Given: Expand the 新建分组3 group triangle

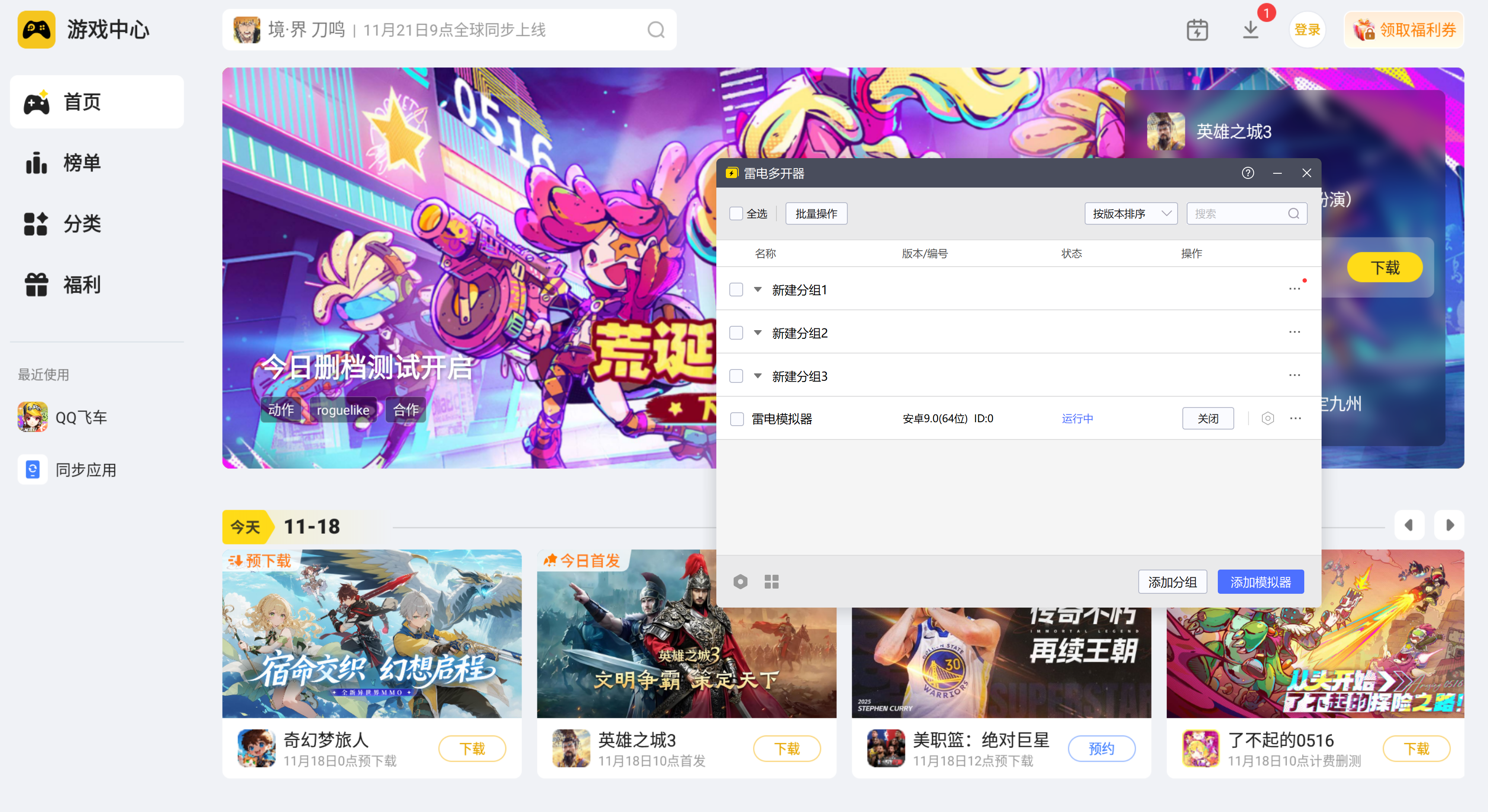Looking at the screenshot, I should (x=758, y=376).
